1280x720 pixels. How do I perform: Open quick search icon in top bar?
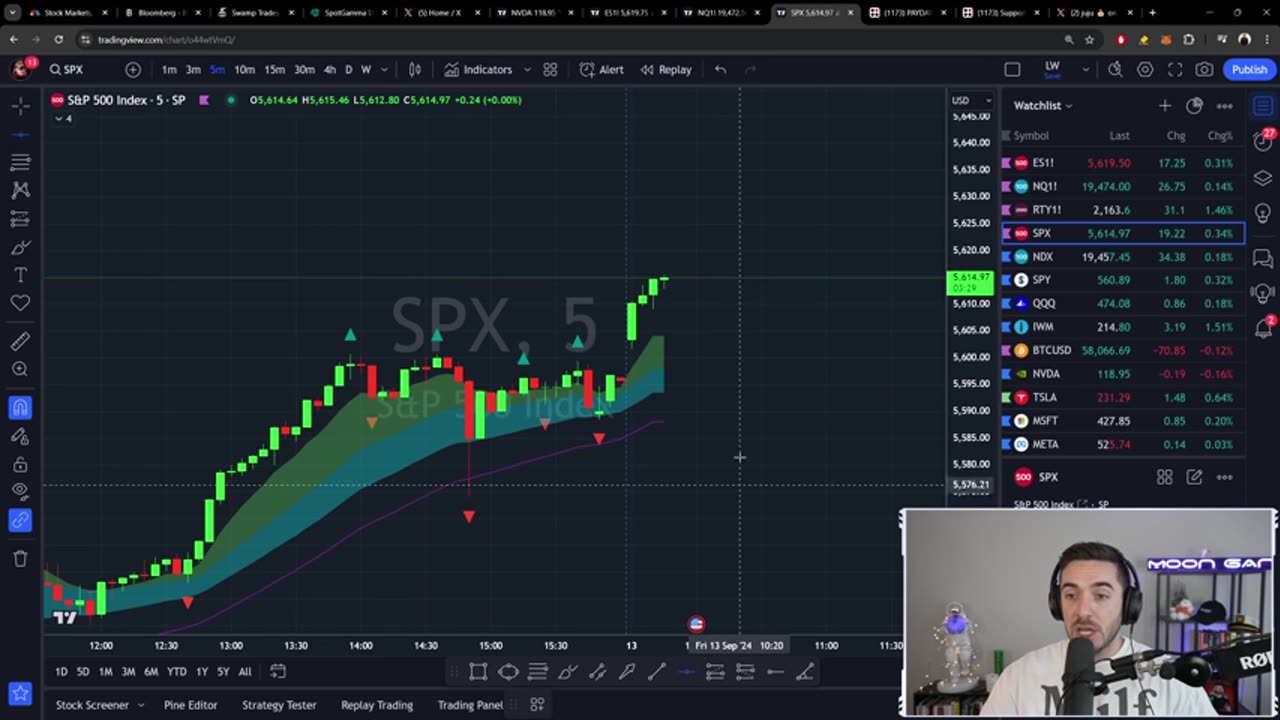[1115, 69]
